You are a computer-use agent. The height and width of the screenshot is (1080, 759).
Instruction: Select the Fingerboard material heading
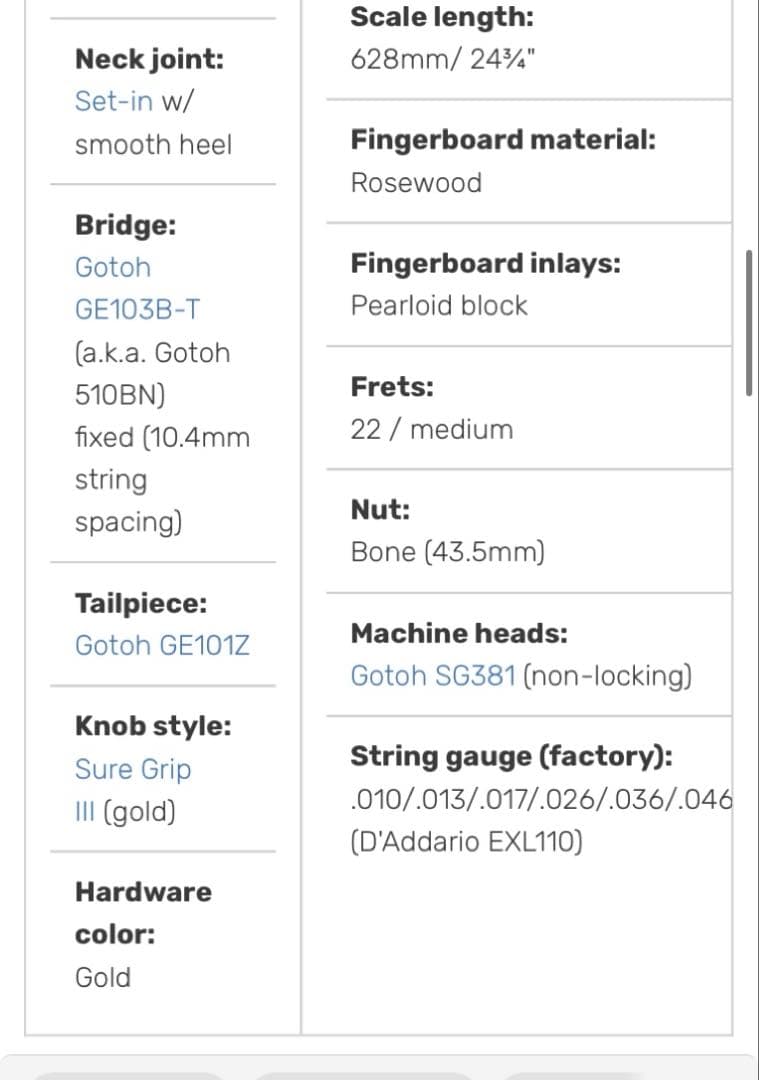[x=503, y=140]
